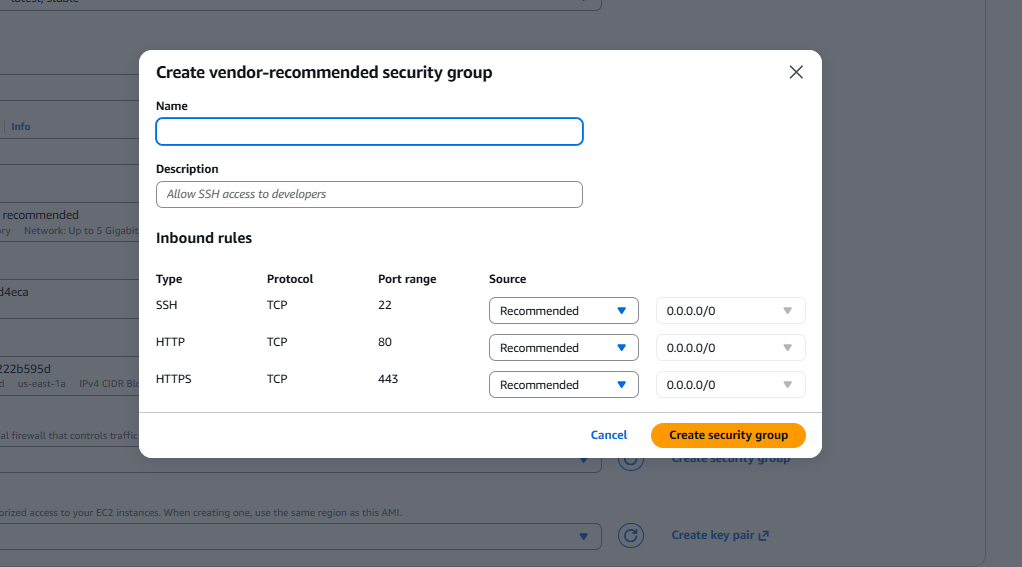Click the port value 22
The width and height of the screenshot is (1022, 567).
(385, 305)
